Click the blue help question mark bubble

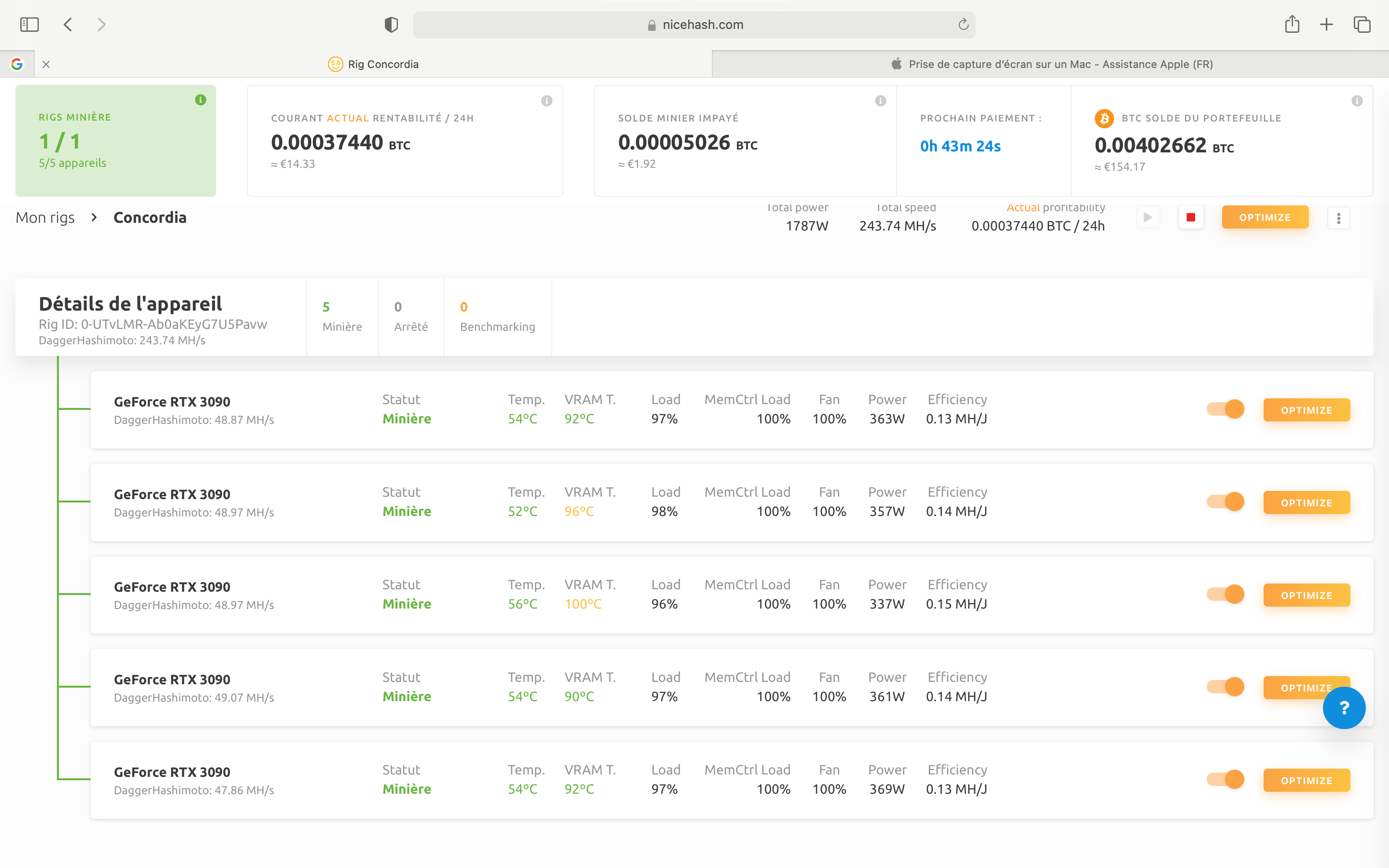(x=1344, y=708)
